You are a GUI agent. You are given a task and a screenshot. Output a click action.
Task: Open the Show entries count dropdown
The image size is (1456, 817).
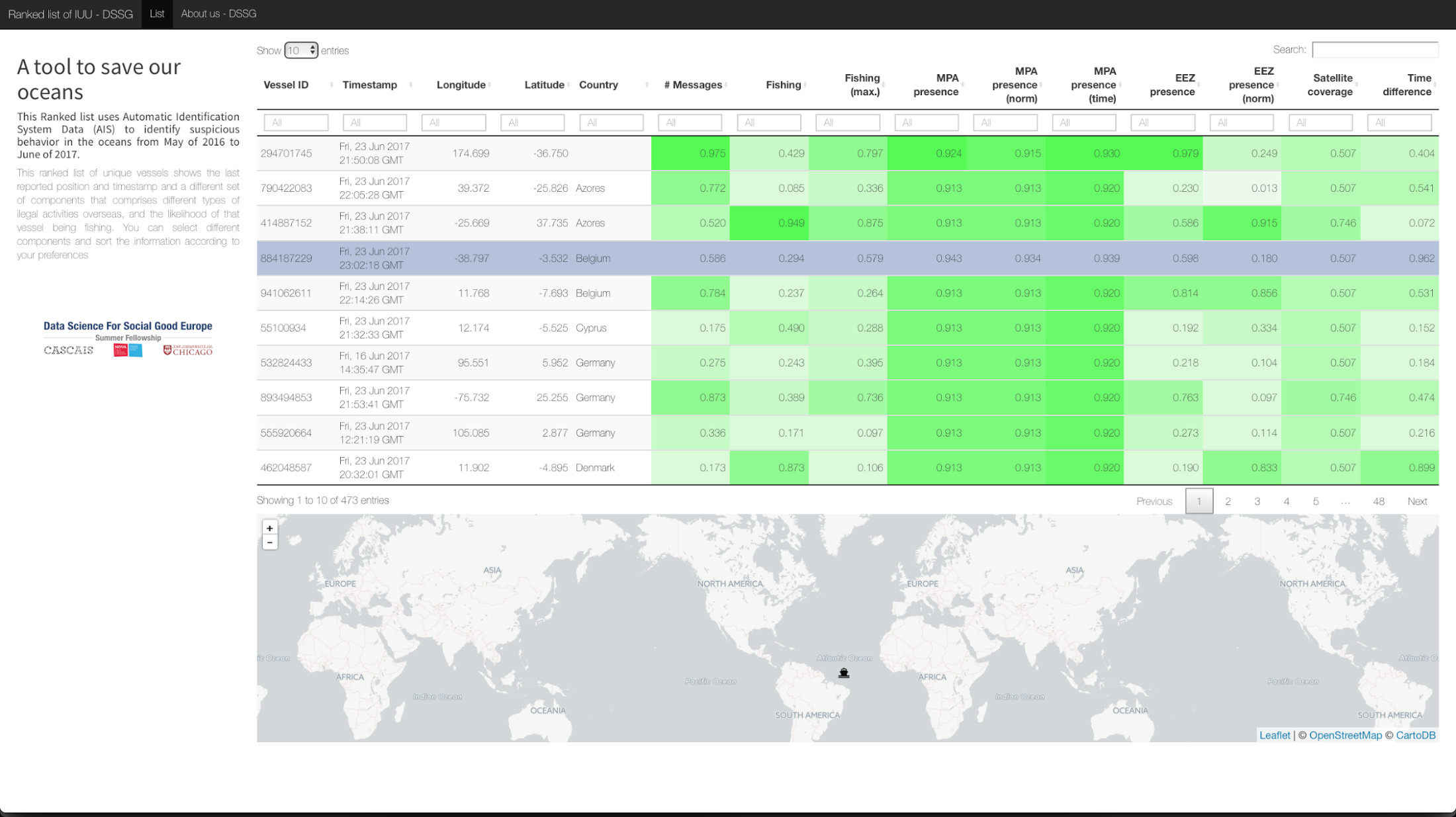(301, 50)
